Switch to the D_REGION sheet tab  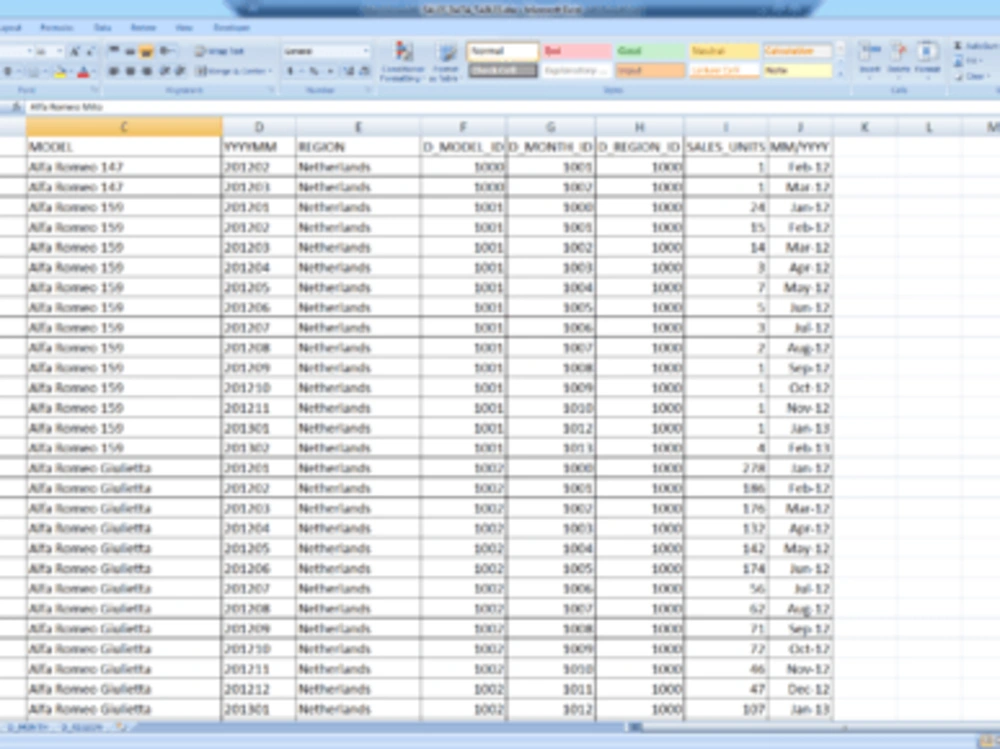click(x=82, y=727)
